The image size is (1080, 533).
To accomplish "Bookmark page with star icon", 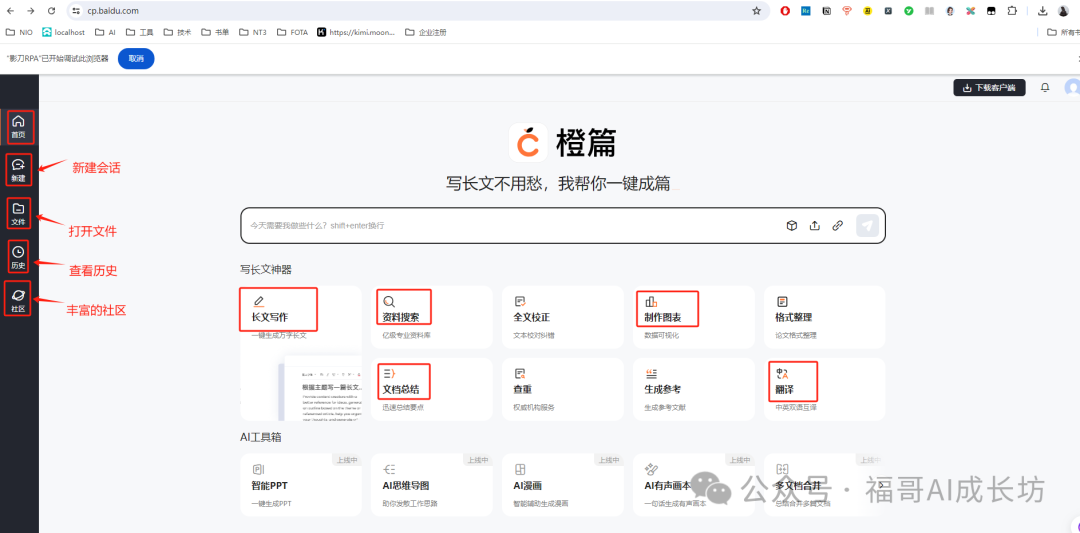I will pyautogui.click(x=756, y=11).
